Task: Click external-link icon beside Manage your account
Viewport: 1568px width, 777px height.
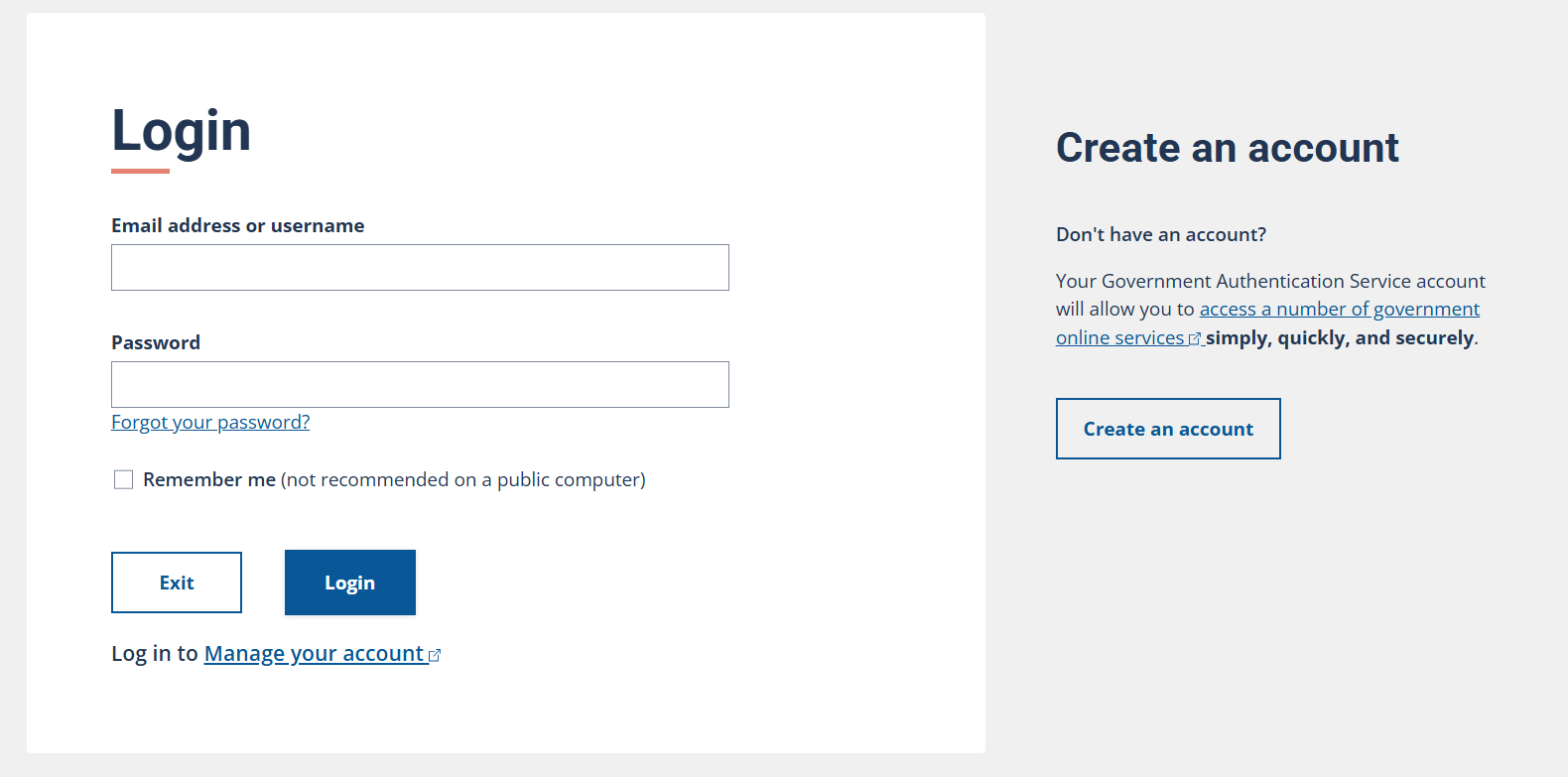Action: 435,656
